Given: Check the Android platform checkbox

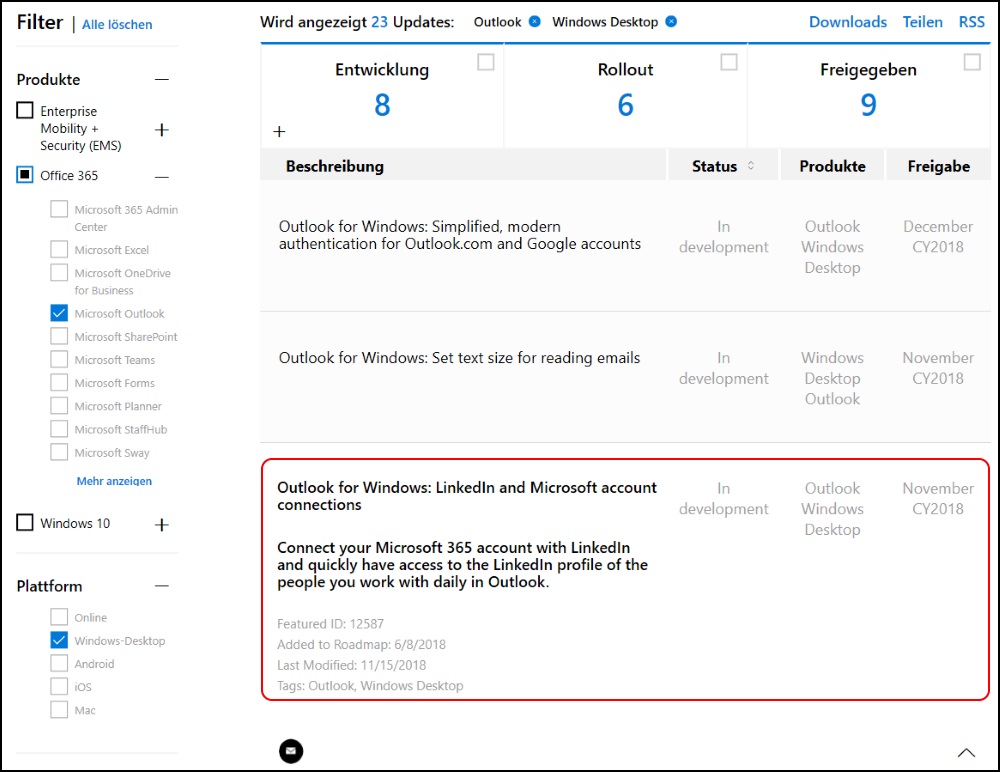Looking at the screenshot, I should pos(59,664).
